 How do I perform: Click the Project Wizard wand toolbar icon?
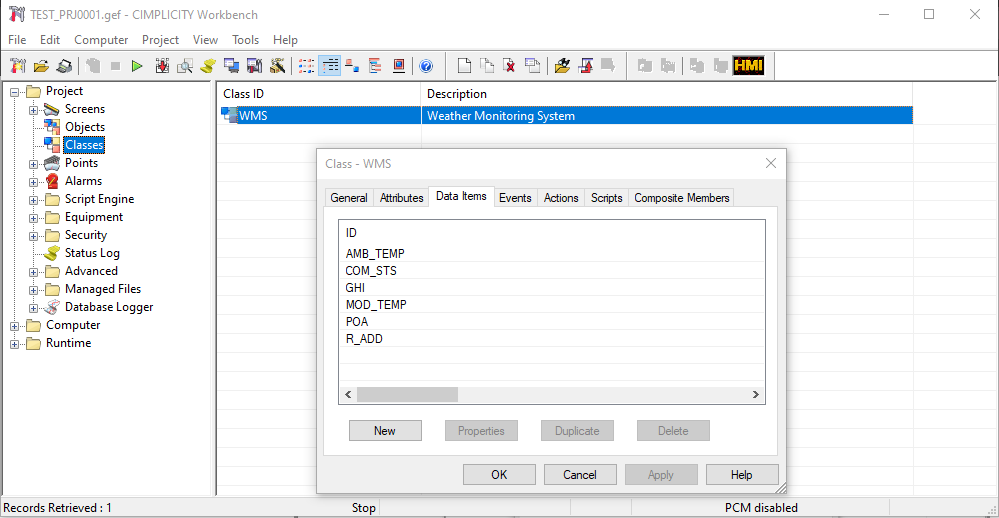coord(277,66)
